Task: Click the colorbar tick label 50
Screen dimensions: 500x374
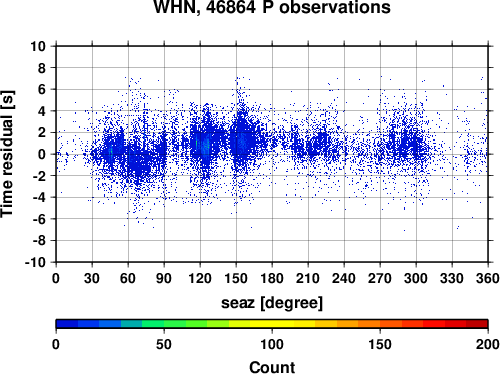Action: tap(164, 344)
